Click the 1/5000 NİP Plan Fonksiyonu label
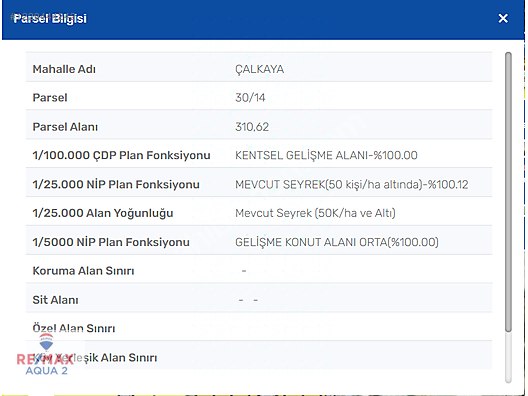Viewport: 528px width, 396px height. pyautogui.click(x=111, y=242)
